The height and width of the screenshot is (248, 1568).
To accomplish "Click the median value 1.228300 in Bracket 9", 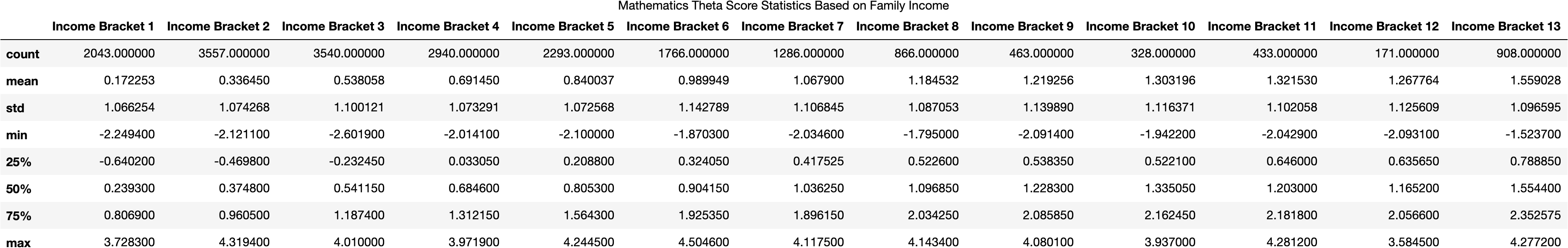I will (x=1048, y=188).
